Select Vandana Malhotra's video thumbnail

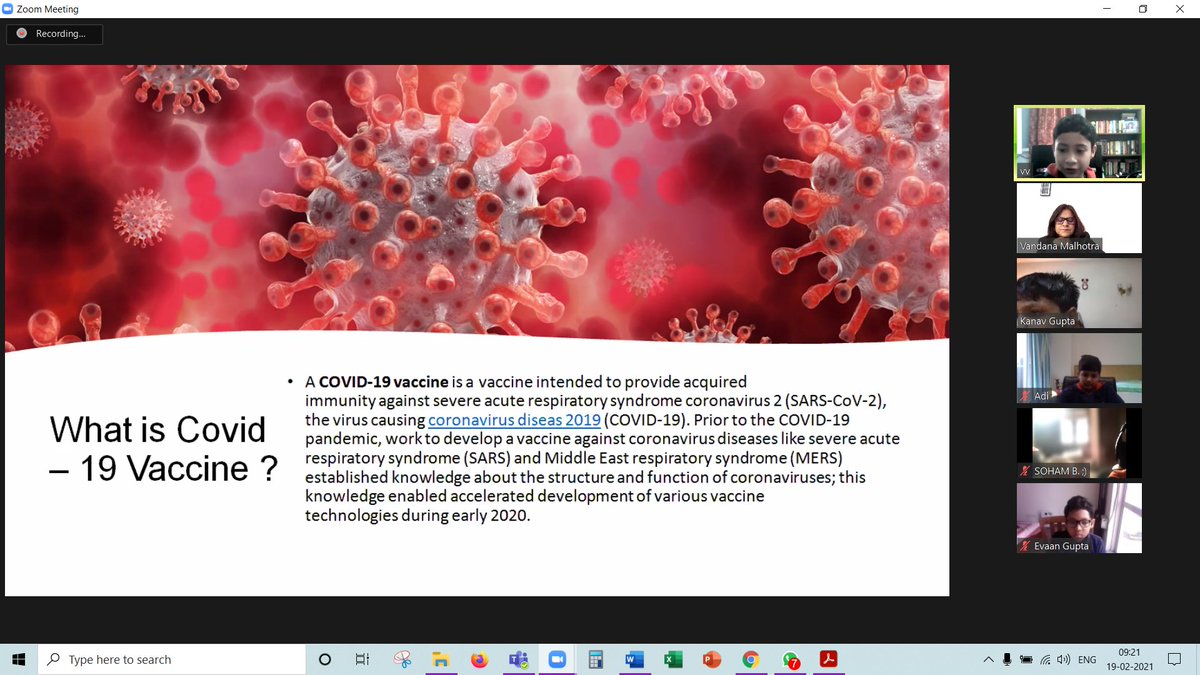point(1079,218)
